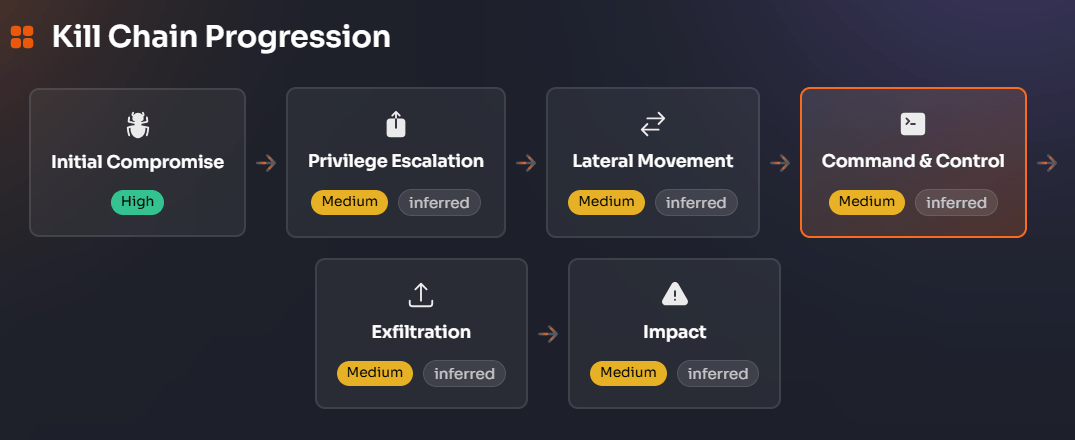Screen dimensions: 1075x440
Task: Click the inferred tag on Command & Control
Action: 956,203
